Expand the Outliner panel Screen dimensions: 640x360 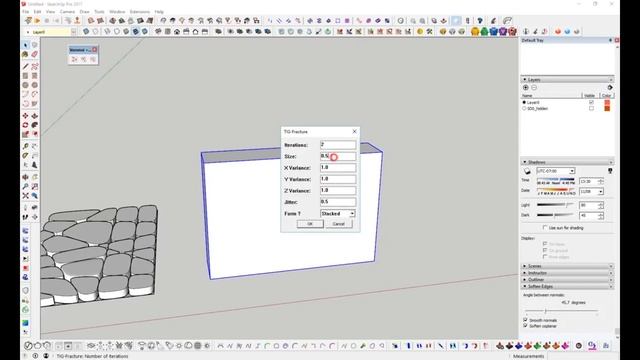pyautogui.click(x=567, y=280)
